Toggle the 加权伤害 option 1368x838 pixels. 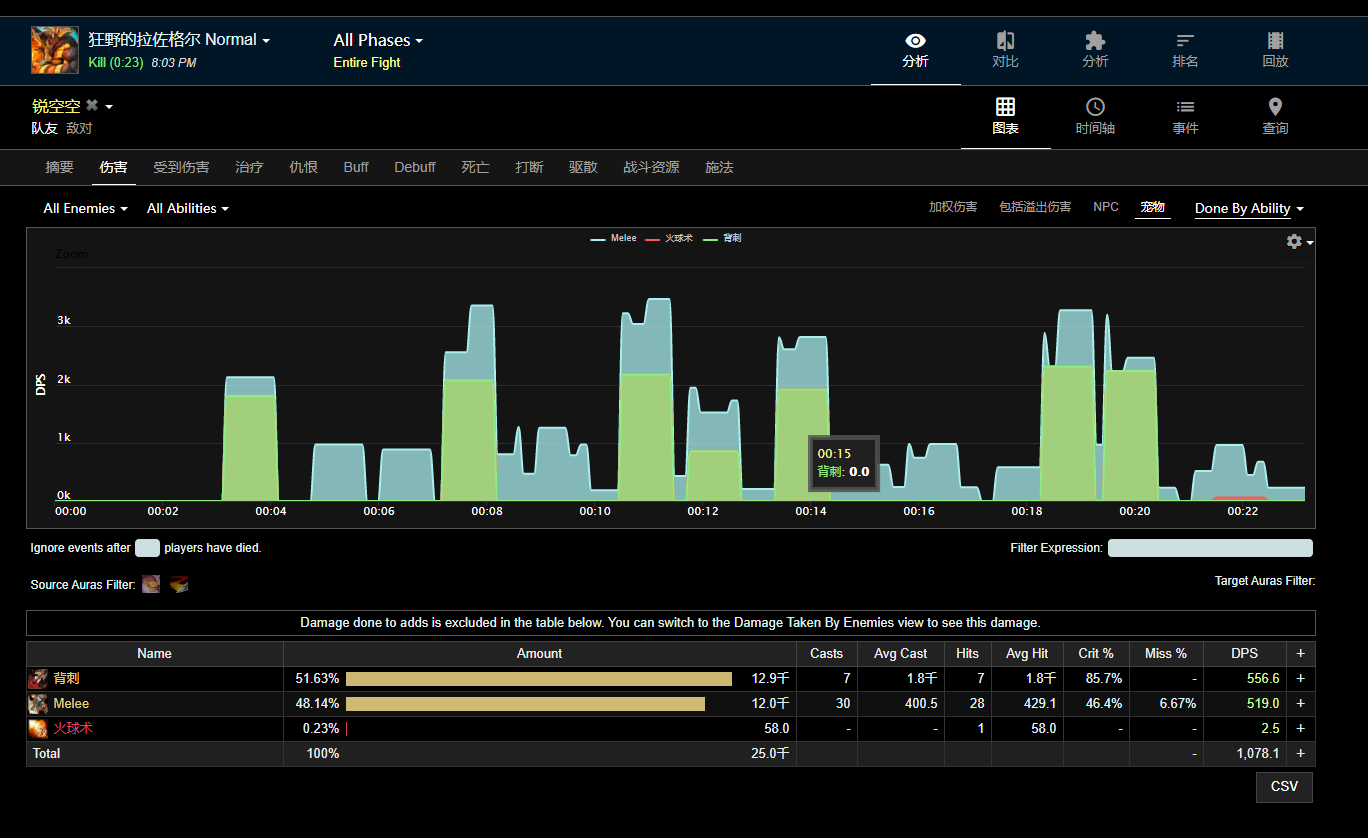tap(953, 207)
